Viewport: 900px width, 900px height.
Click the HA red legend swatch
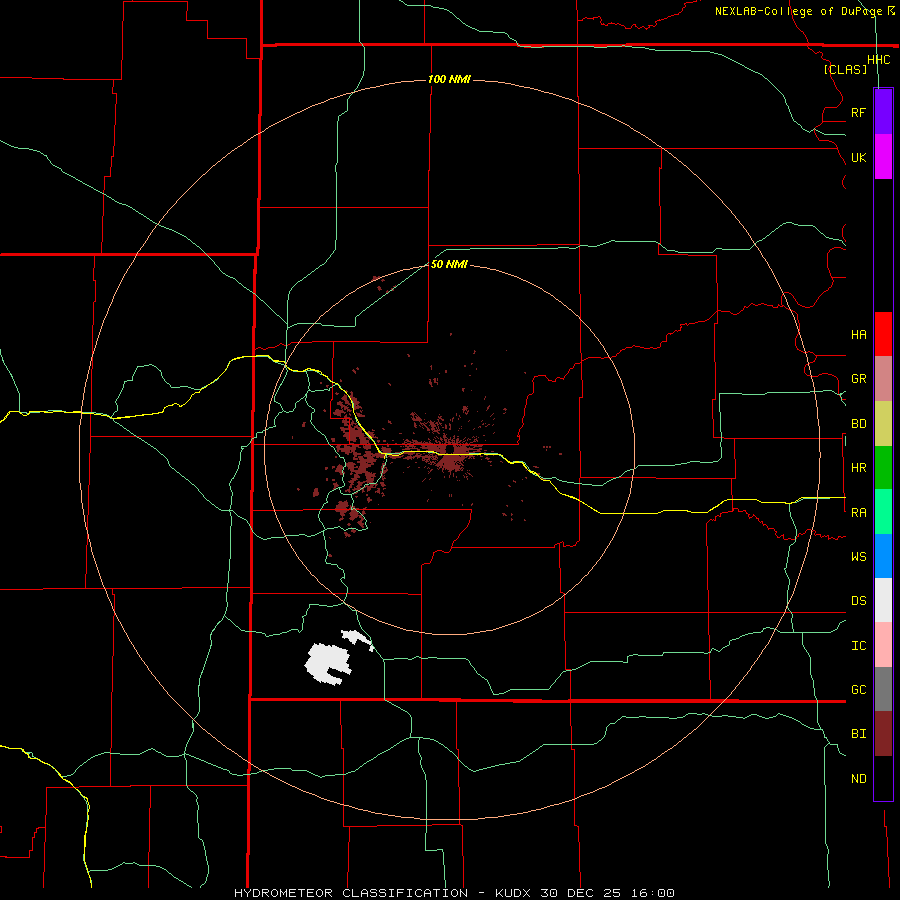click(883, 334)
